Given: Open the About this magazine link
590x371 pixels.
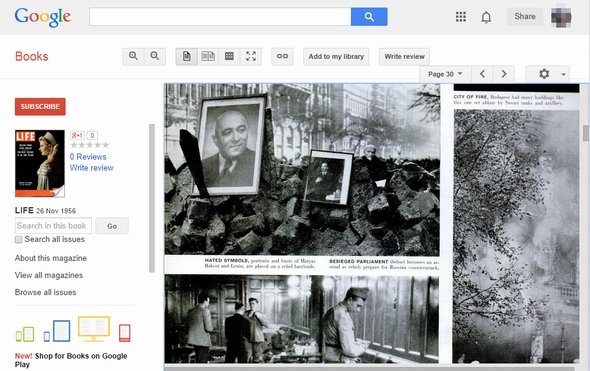Looking at the screenshot, I should pos(51,258).
